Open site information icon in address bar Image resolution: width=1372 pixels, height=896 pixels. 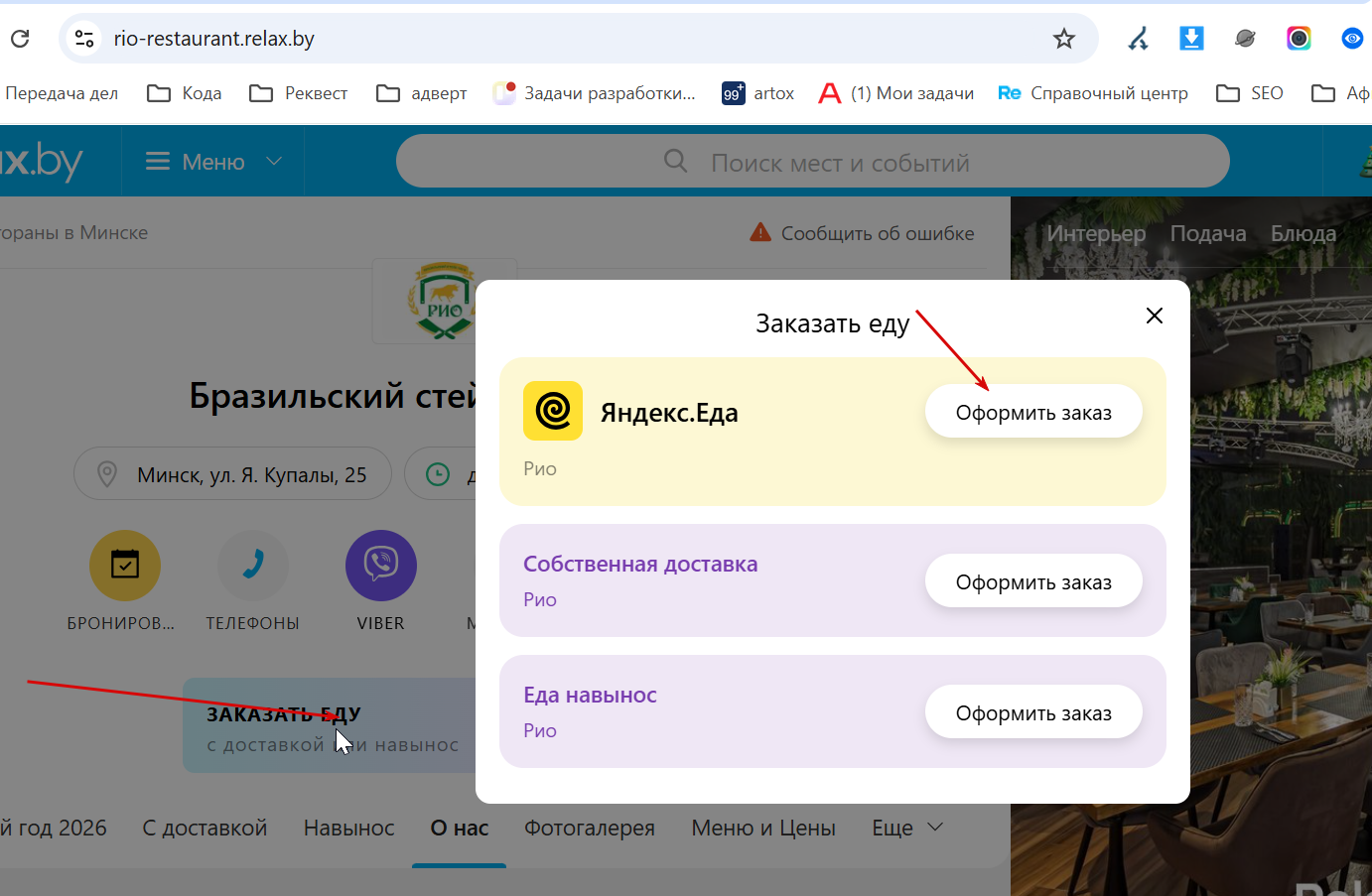[84, 39]
